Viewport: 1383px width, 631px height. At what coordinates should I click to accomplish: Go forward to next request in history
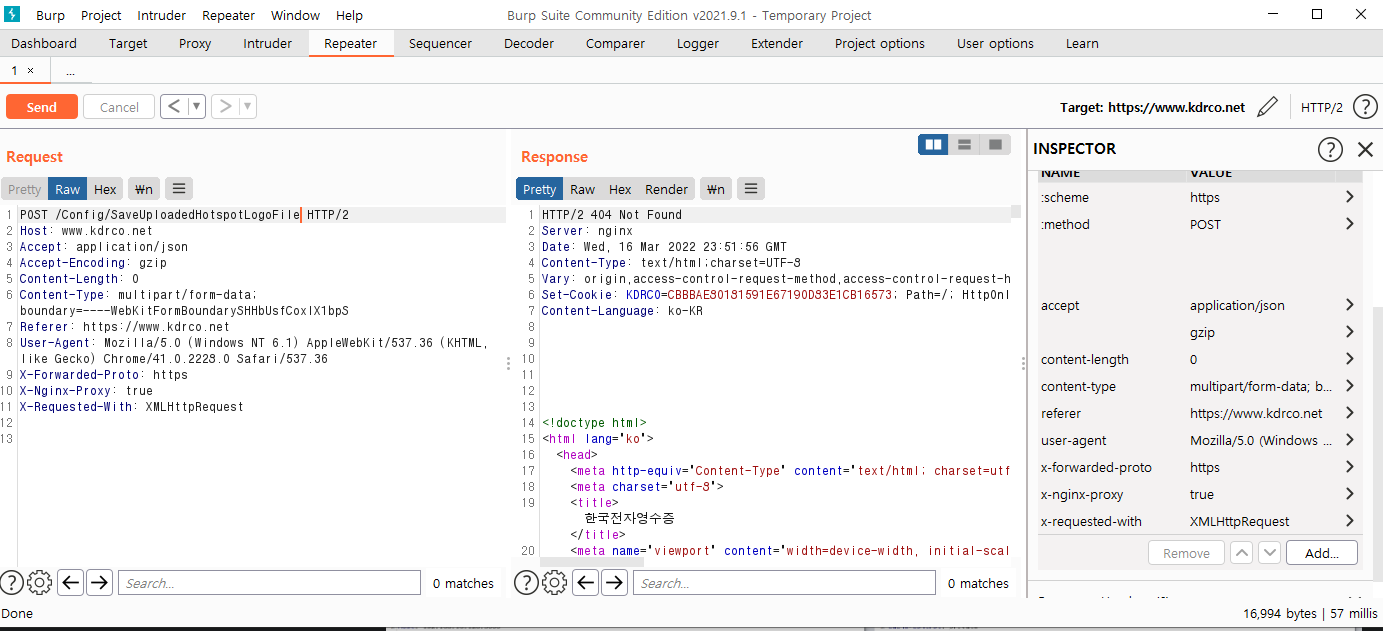pyautogui.click(x=225, y=107)
